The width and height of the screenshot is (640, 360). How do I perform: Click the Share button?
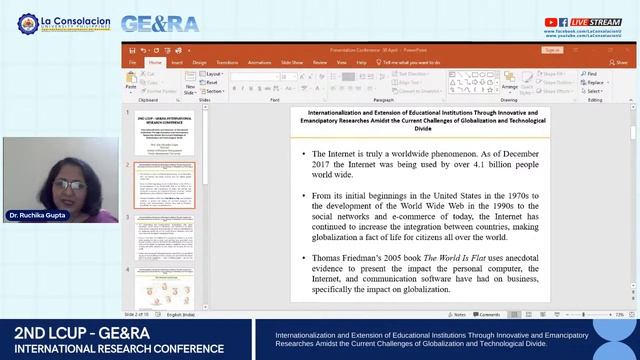click(x=618, y=62)
